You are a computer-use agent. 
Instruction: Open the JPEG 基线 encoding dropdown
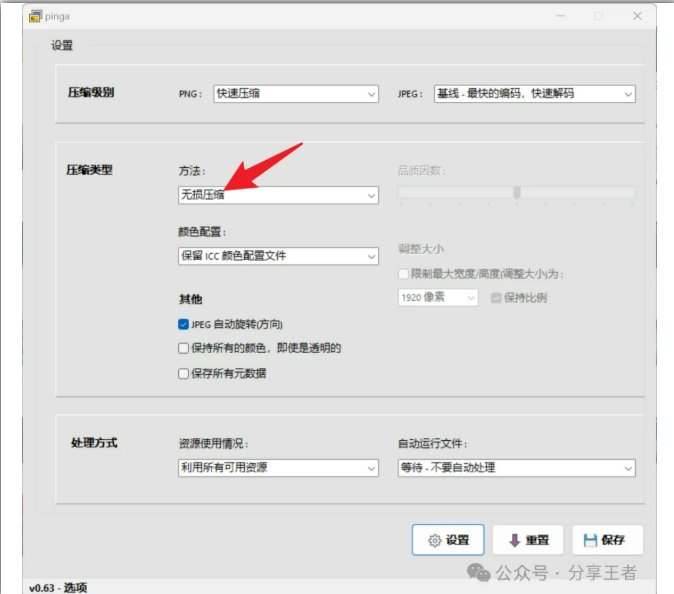coord(534,94)
